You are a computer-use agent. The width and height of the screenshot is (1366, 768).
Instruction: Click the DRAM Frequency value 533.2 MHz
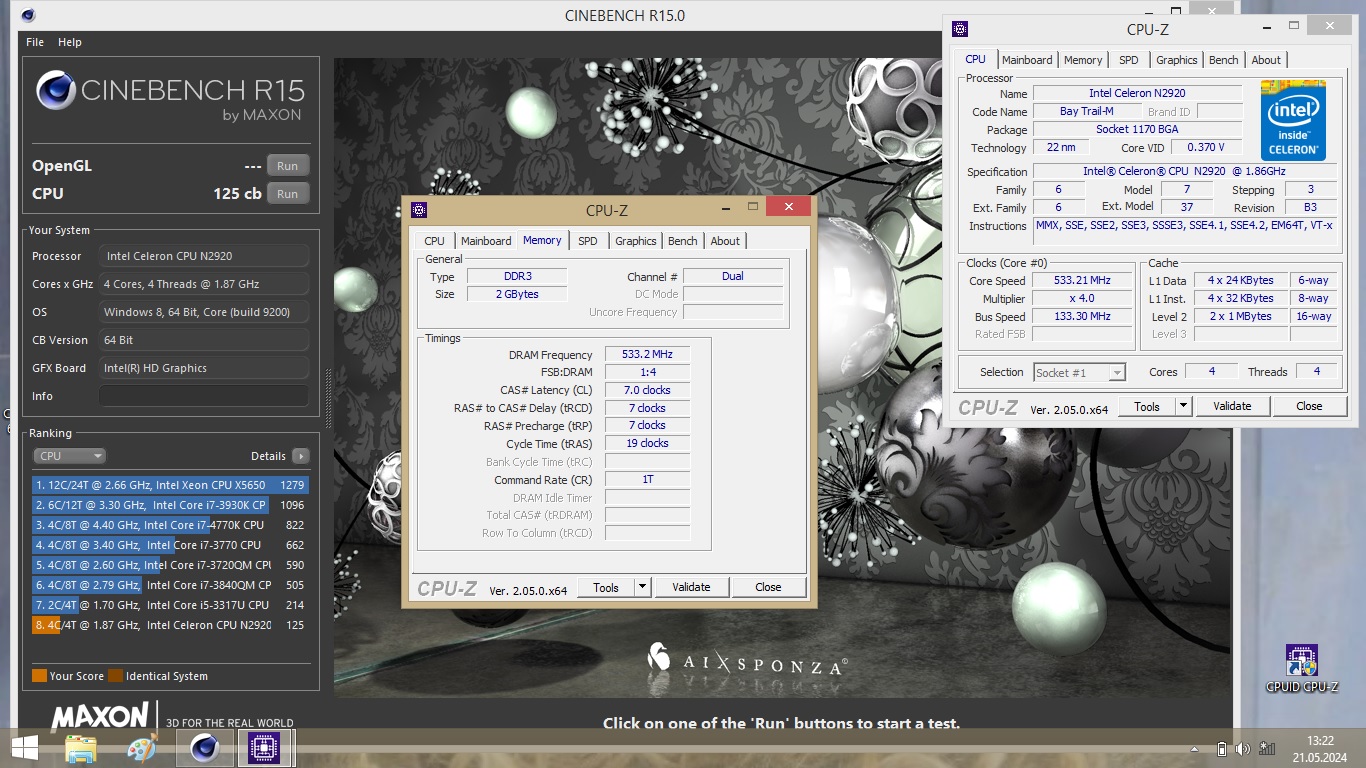point(647,355)
